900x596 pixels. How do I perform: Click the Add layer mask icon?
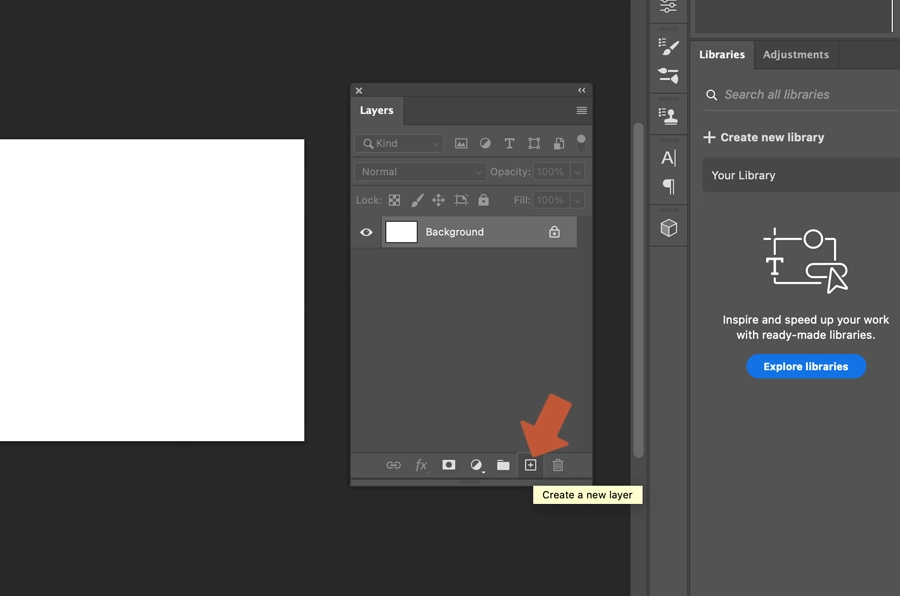(448, 465)
